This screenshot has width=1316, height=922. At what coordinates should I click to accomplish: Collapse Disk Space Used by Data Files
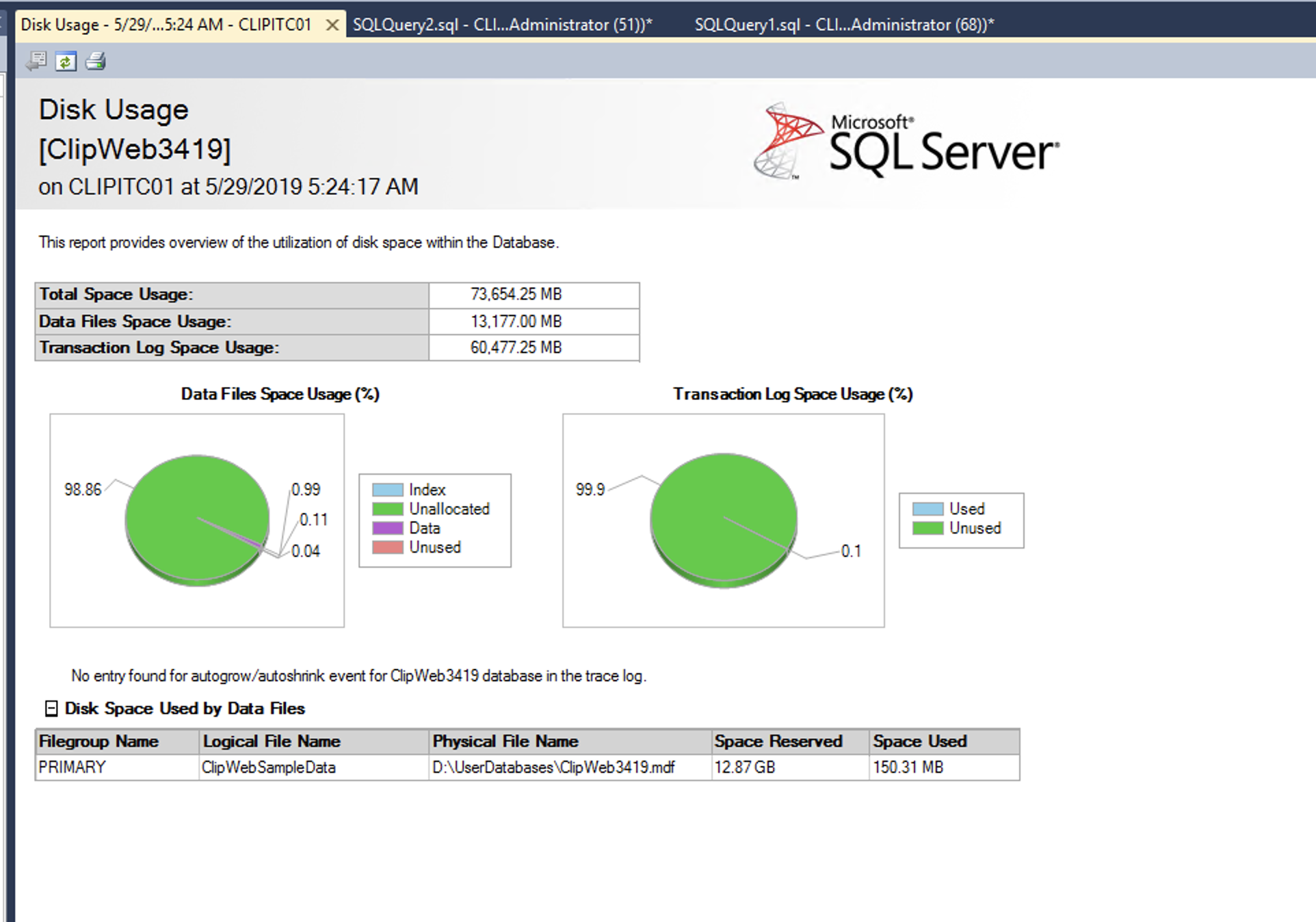click(51, 709)
